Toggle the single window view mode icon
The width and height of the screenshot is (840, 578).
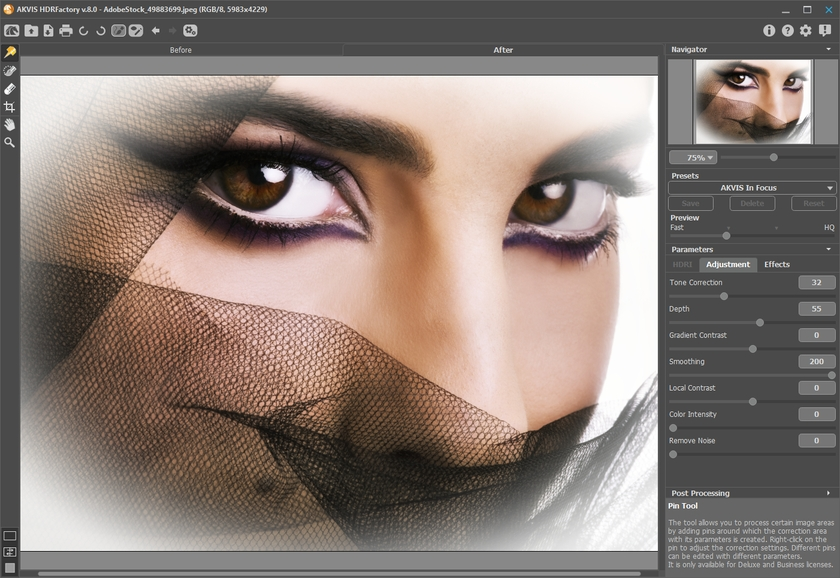click(x=10, y=536)
